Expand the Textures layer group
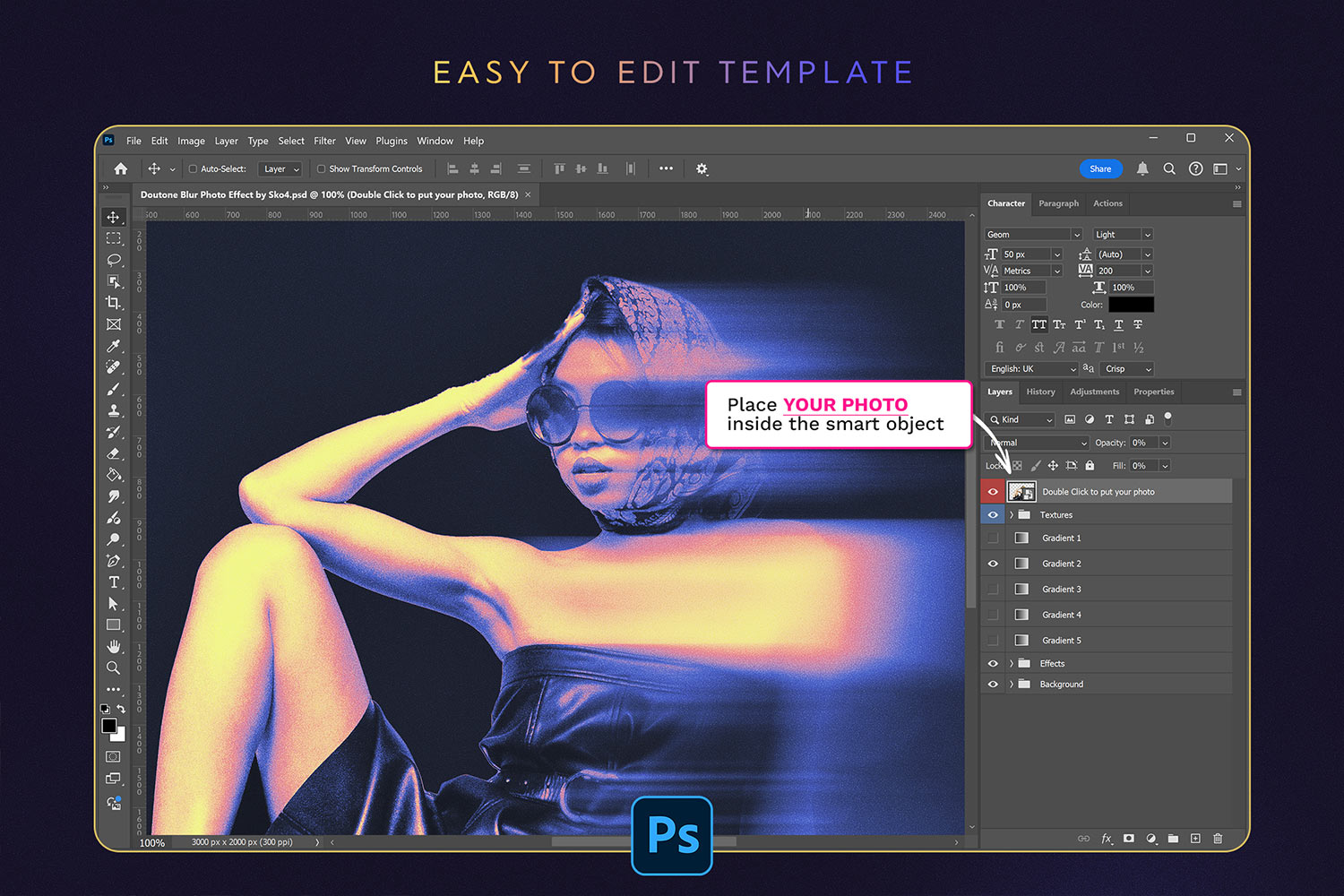The height and width of the screenshot is (896, 1344). pos(1012,515)
